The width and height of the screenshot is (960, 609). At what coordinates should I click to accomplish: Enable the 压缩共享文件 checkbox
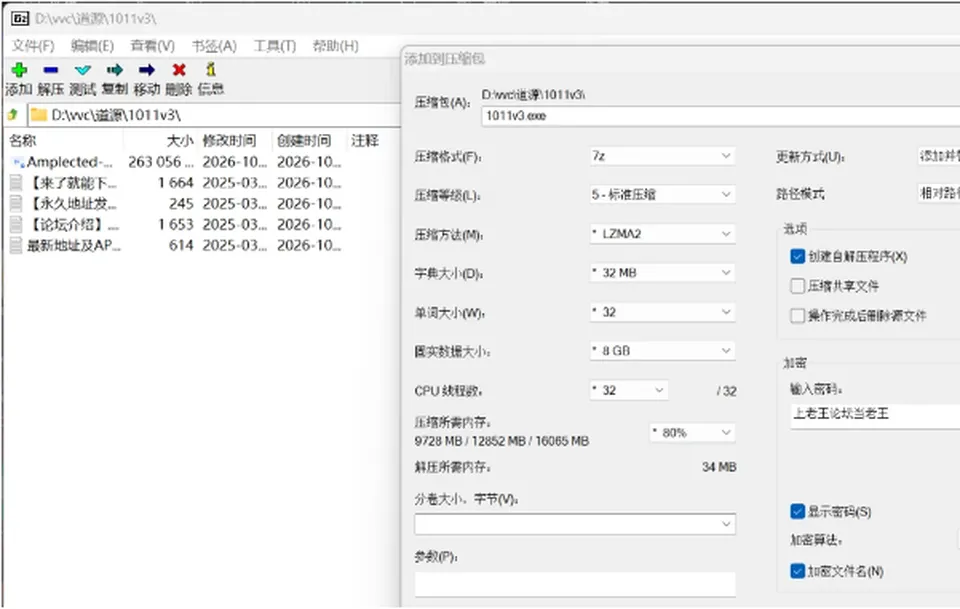(797, 286)
